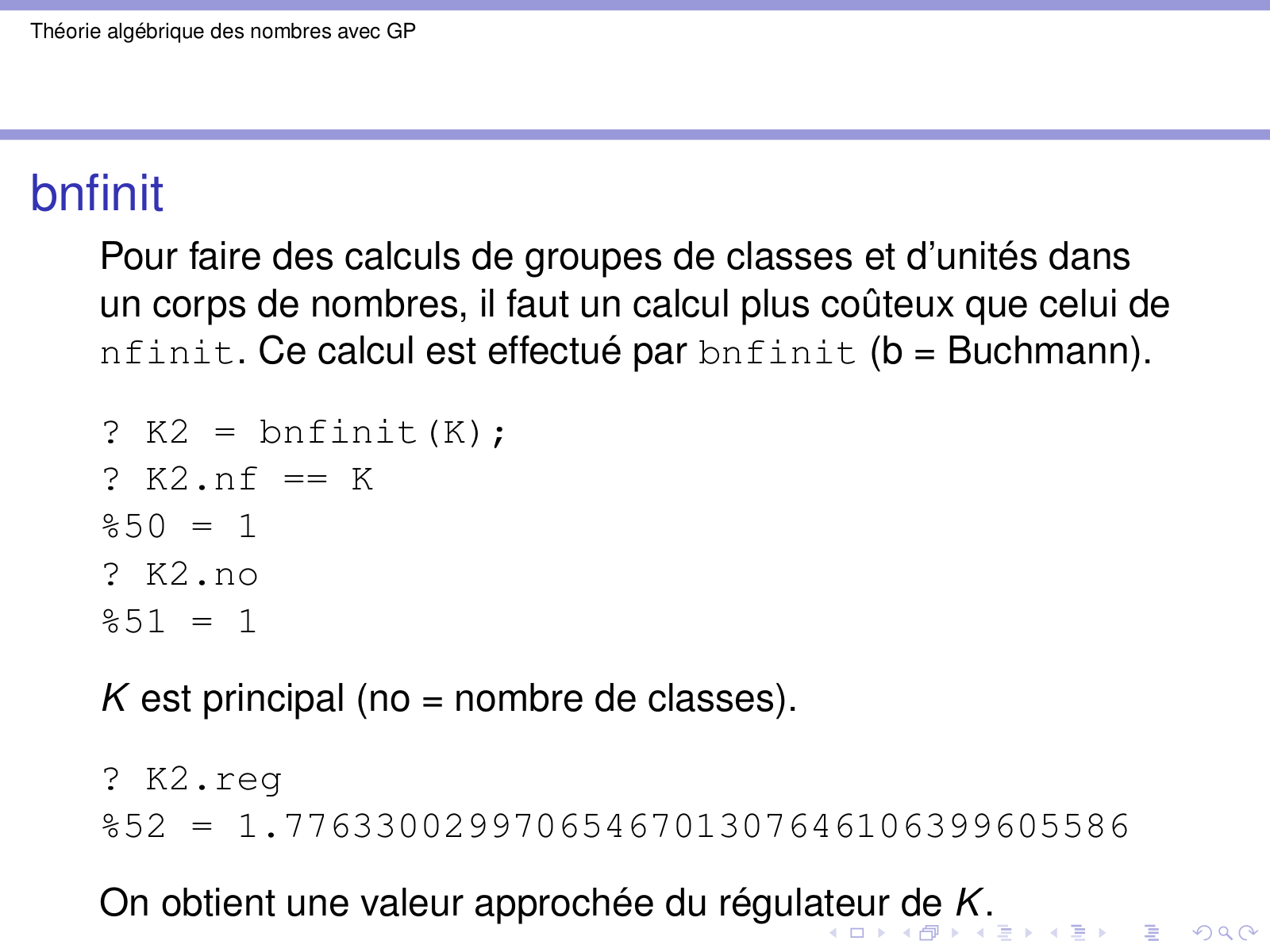Viewport: 1270px width, 952px height.
Task: Go to previous subsection arrow
Action: (x=980, y=933)
